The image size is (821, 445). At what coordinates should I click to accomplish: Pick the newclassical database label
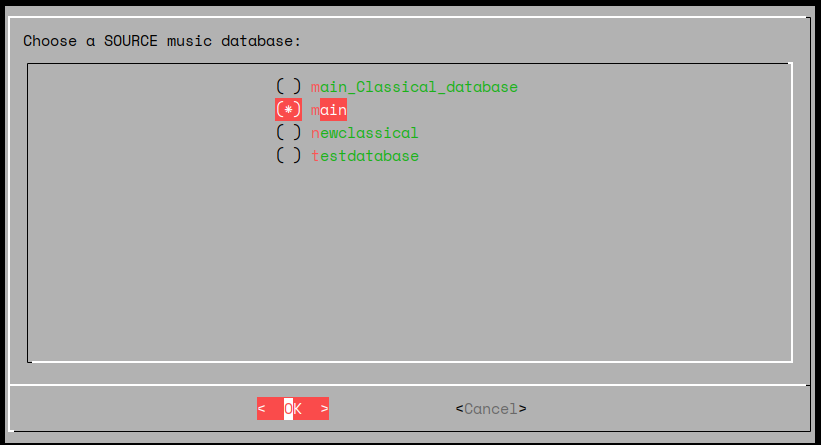tap(364, 133)
